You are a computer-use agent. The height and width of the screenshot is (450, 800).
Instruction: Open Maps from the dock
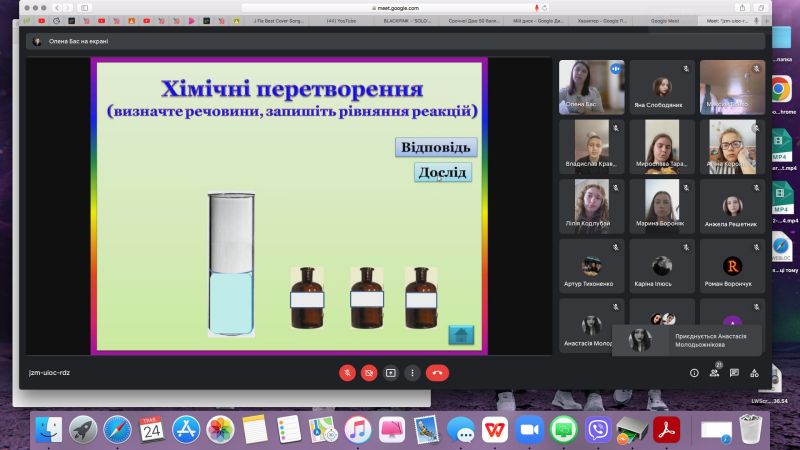(x=323, y=430)
